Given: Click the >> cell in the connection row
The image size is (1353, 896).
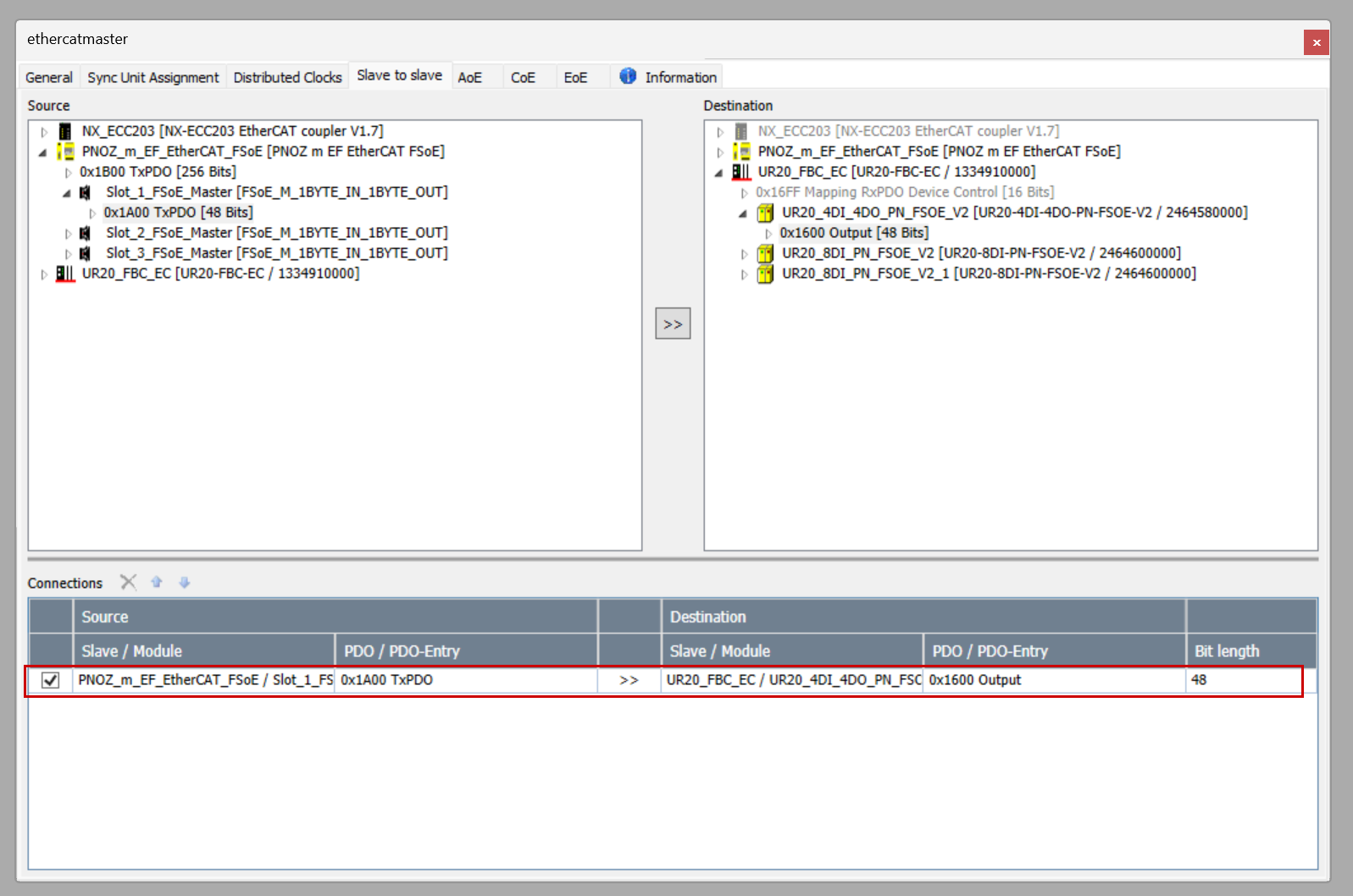Looking at the screenshot, I should 629,680.
